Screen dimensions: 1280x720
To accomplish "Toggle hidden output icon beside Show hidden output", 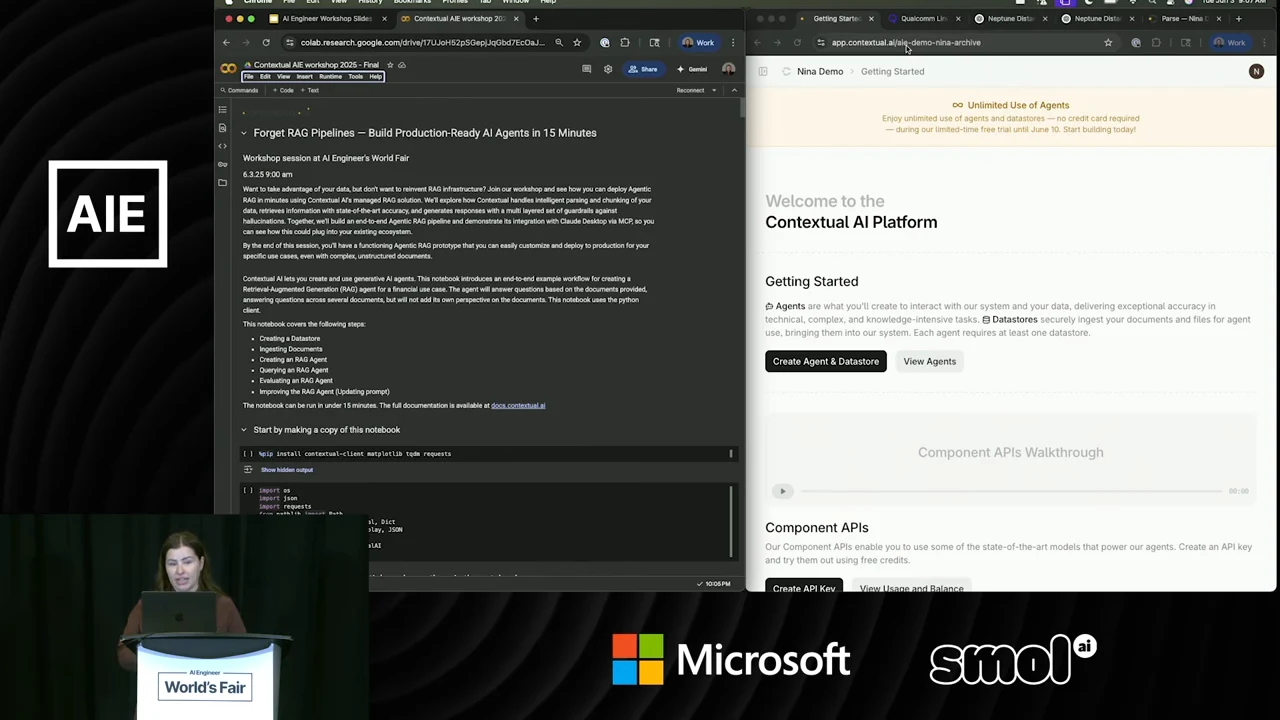I will 248,470.
